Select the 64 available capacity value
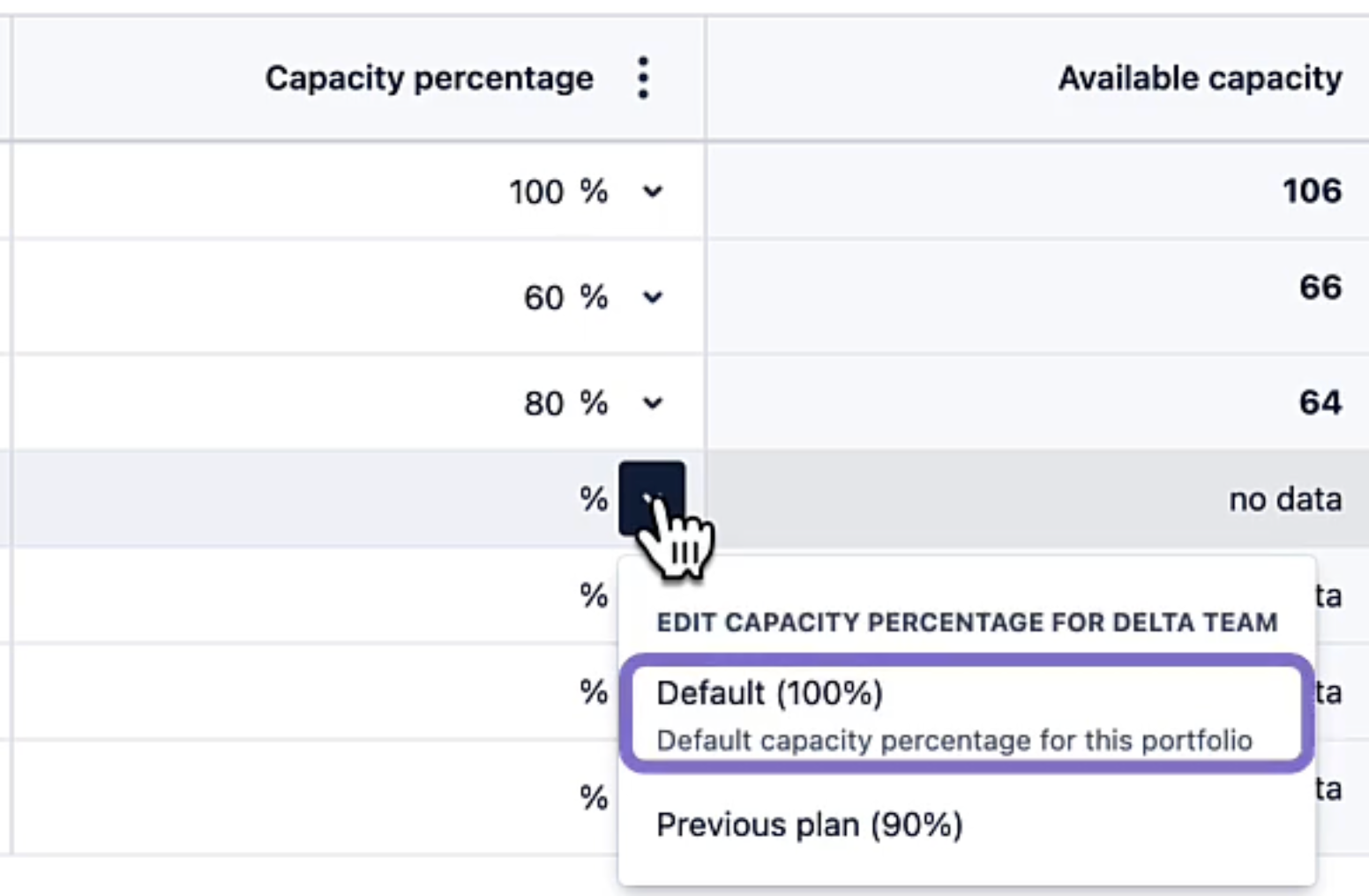This screenshot has height=896, width=1369. point(1322,403)
